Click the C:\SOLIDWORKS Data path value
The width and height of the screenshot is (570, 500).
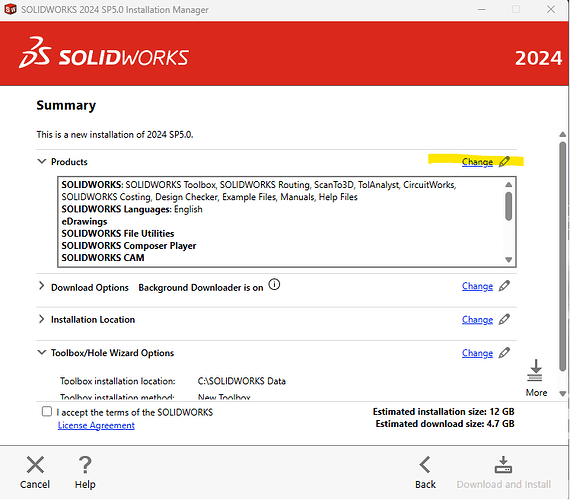[242, 381]
